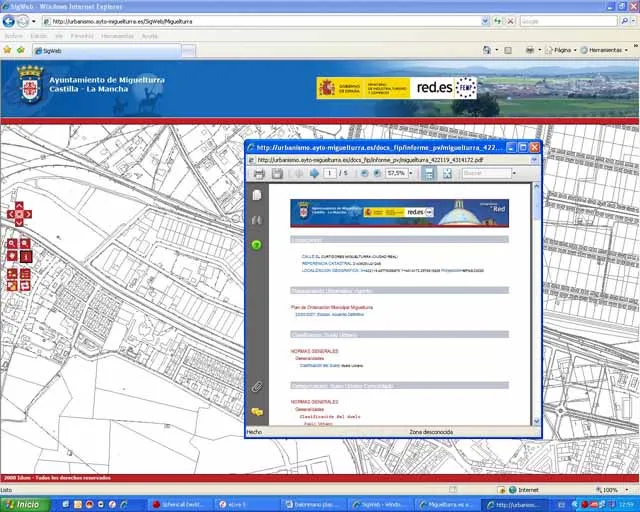Open the attachments paperclip panel
This screenshot has width=640, height=512.
point(257,387)
